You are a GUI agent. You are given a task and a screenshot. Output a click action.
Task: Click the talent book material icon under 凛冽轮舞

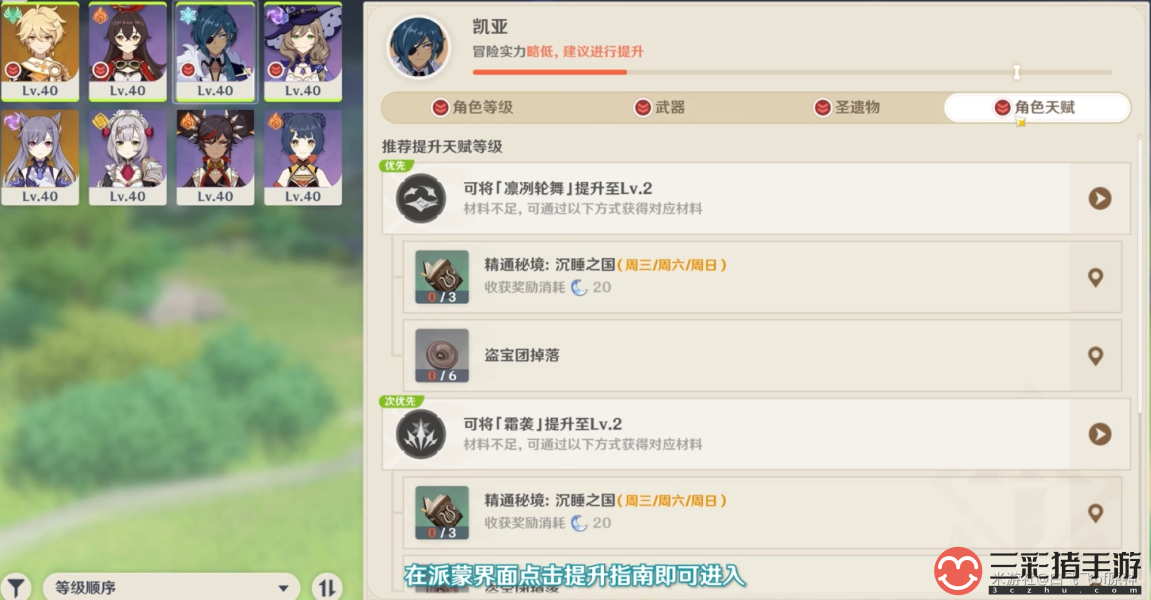pos(442,277)
